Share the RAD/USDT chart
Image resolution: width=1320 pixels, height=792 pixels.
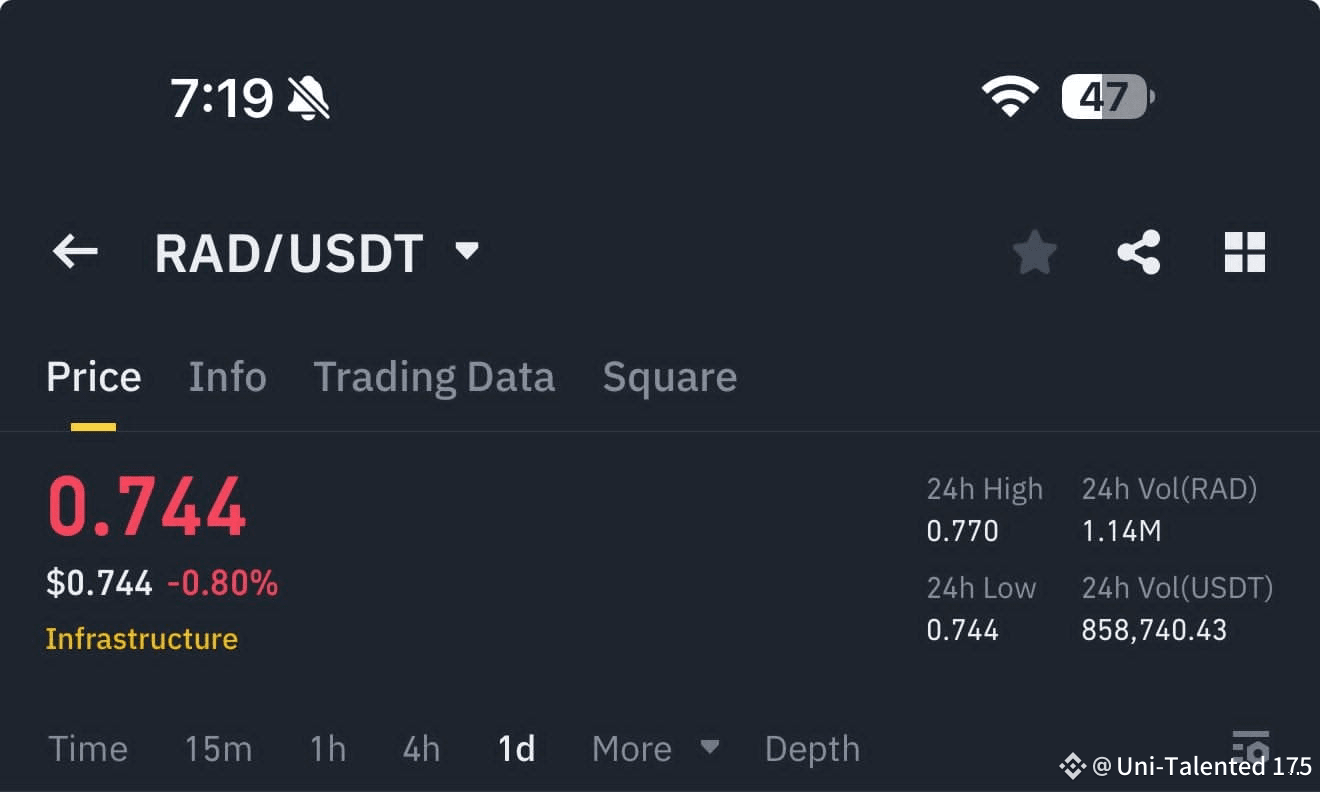[1139, 252]
